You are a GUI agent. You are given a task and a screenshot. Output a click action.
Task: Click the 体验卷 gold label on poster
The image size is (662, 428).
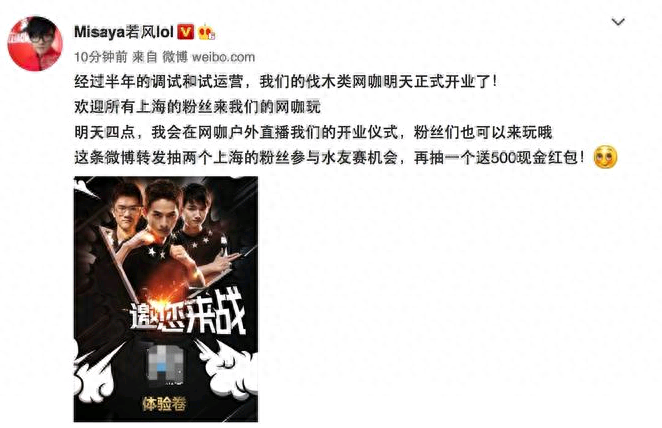(x=164, y=404)
